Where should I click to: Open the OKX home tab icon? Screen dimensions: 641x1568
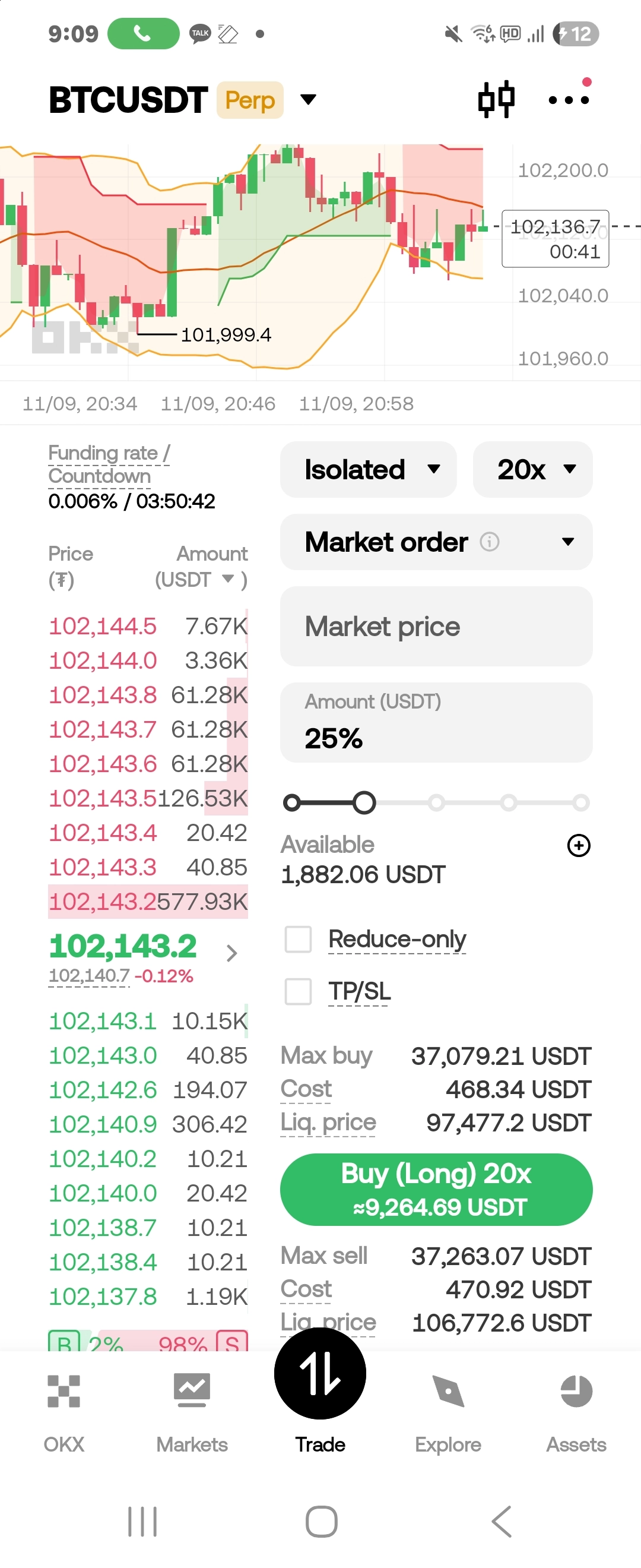coord(64,1392)
